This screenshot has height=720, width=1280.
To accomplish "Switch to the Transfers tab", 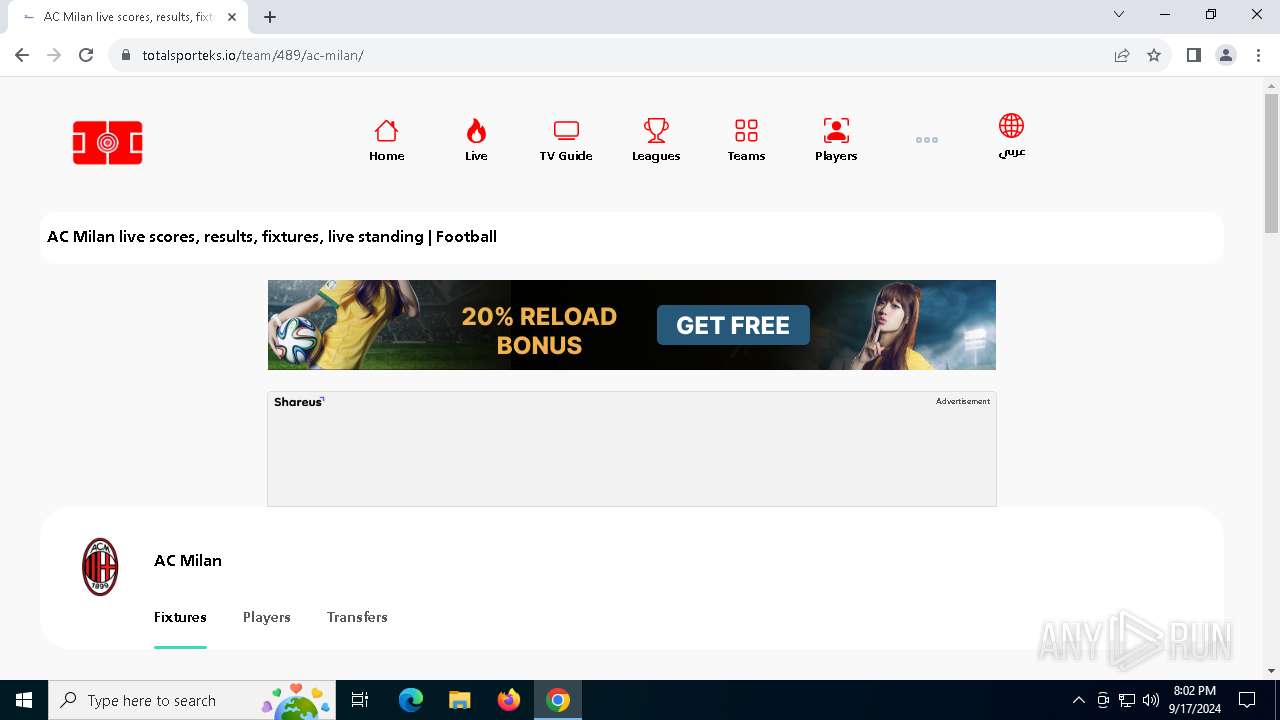I will (x=357, y=617).
